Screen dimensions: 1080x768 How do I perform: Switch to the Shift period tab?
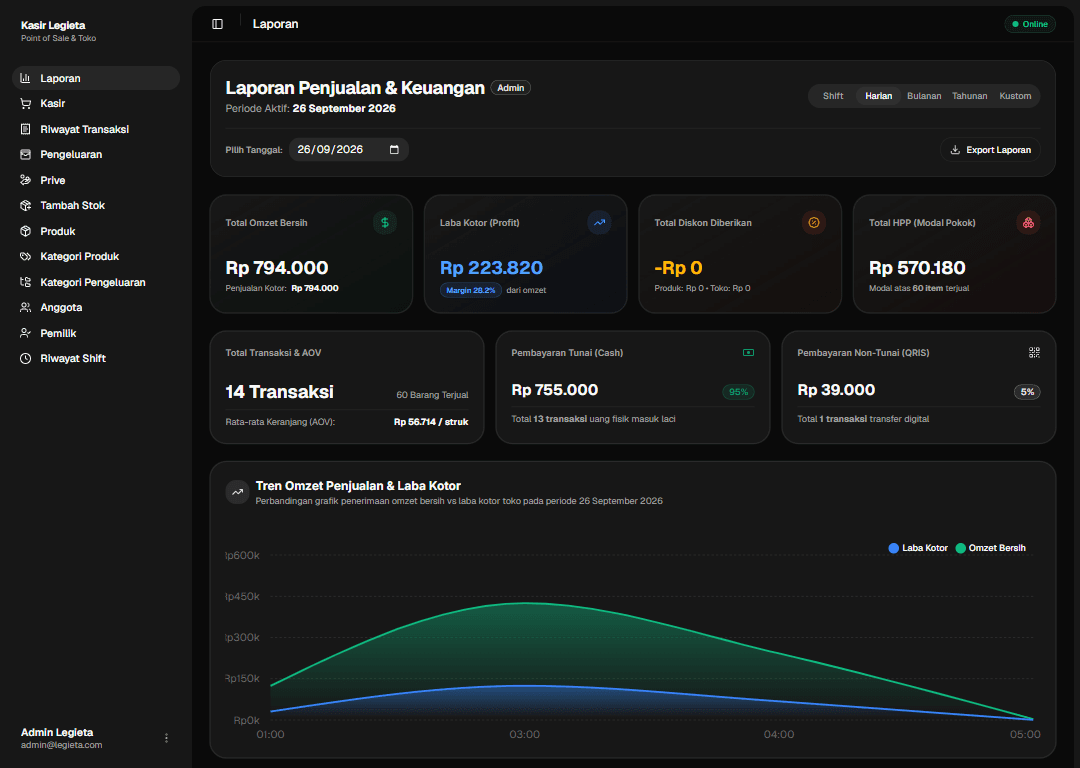pos(833,96)
